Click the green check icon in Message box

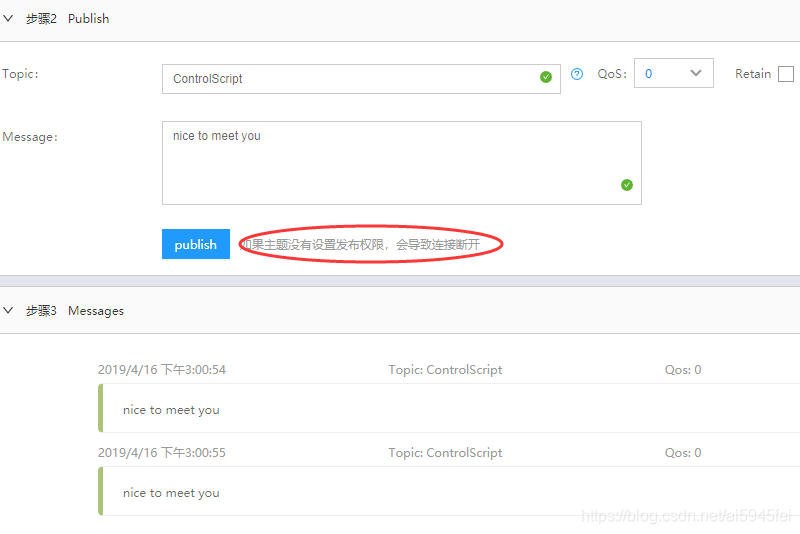[x=627, y=185]
